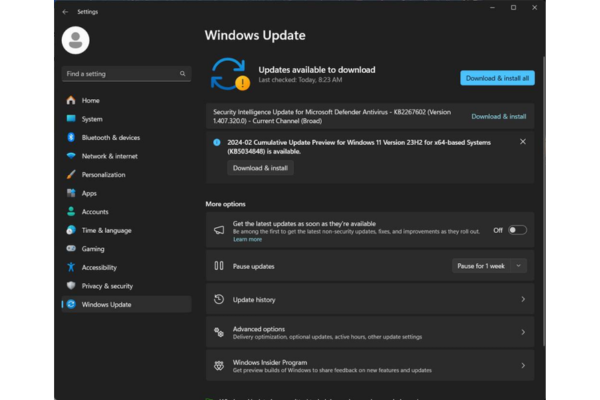600x400 pixels.
Task: Click the Windows Update sidebar entry
Action: (x=126, y=304)
